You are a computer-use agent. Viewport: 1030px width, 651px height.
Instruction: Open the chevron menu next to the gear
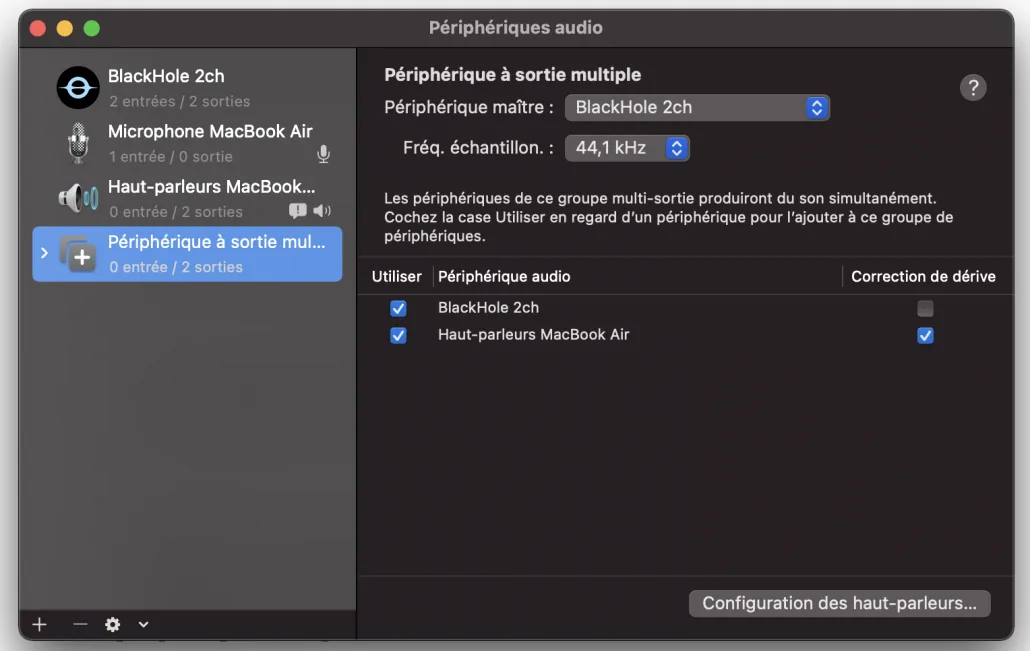143,624
